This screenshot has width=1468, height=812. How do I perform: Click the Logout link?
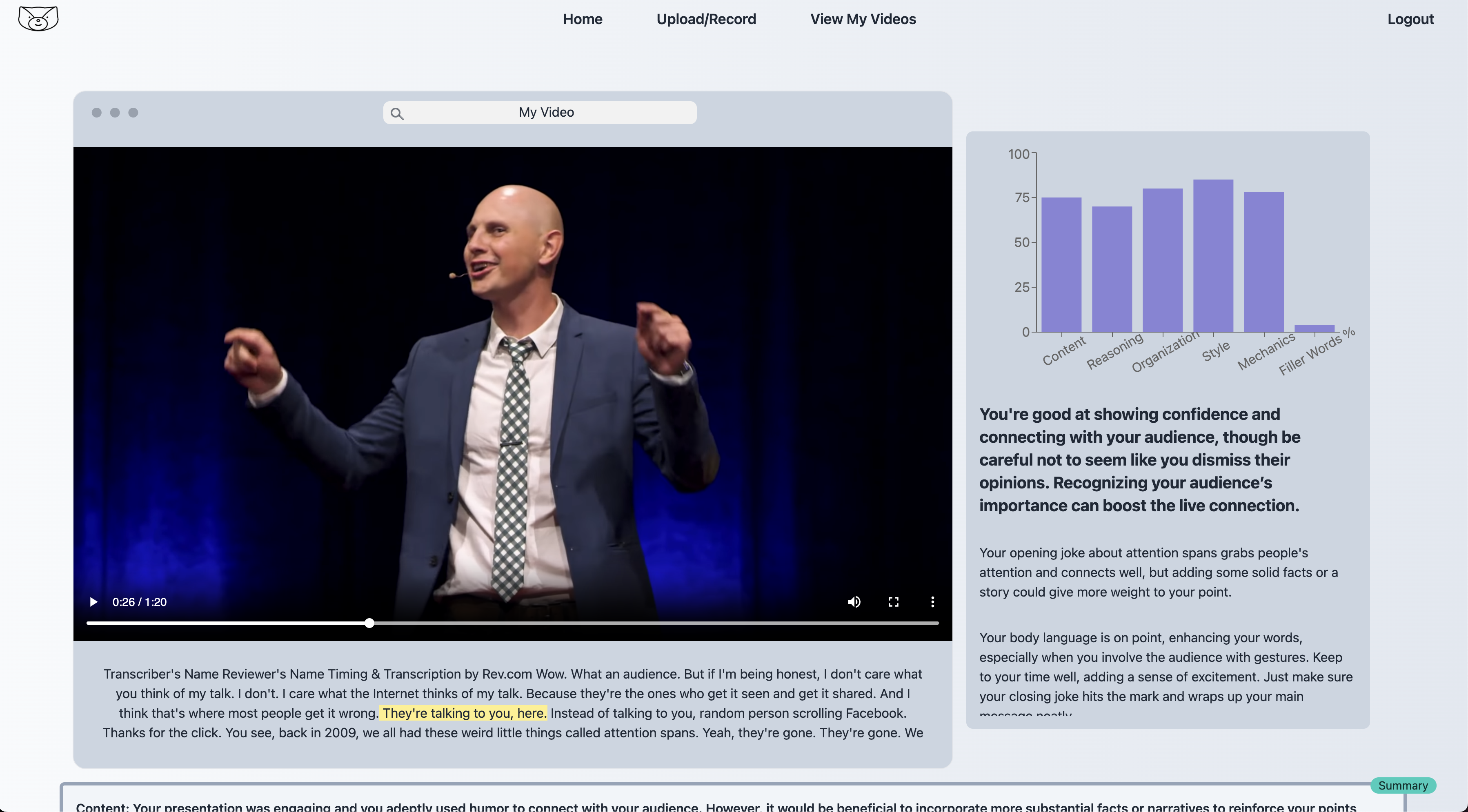pos(1410,19)
